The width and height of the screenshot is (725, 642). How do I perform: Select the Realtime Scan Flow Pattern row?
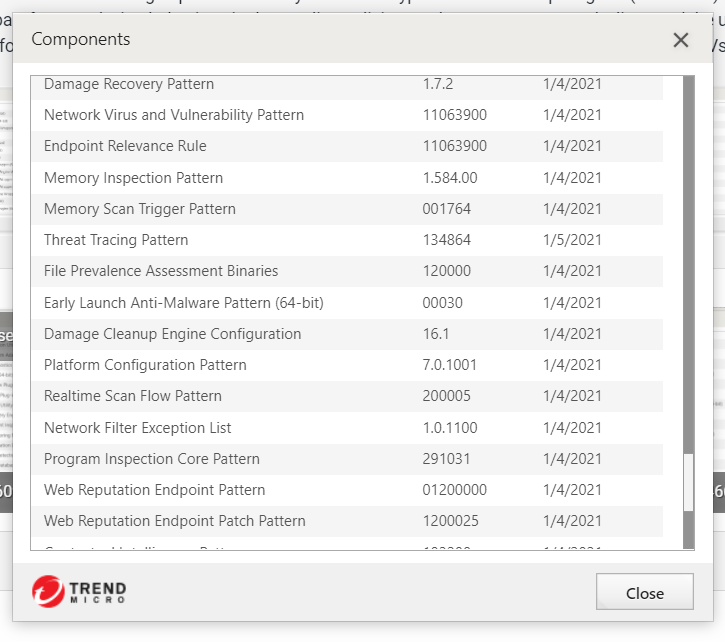(x=133, y=396)
